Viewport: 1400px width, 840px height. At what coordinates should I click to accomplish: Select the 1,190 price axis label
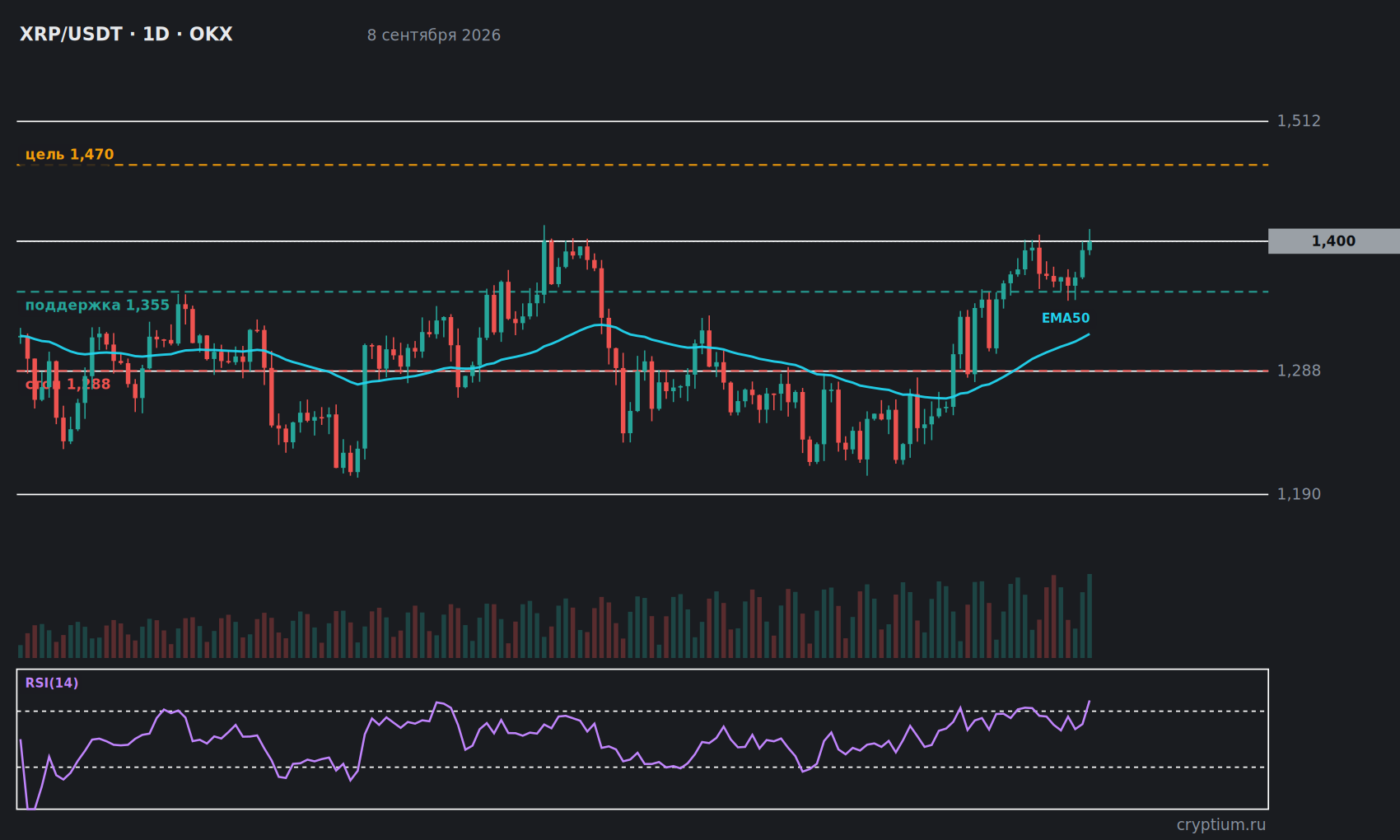pyautogui.click(x=1299, y=494)
